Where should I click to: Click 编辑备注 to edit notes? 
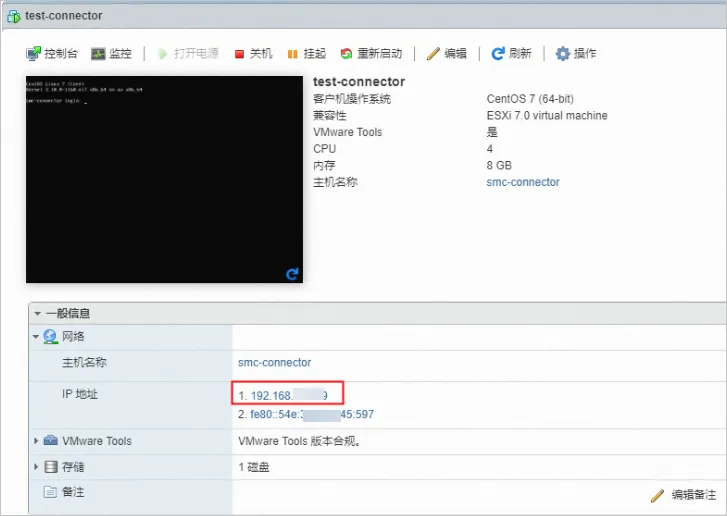(683, 495)
